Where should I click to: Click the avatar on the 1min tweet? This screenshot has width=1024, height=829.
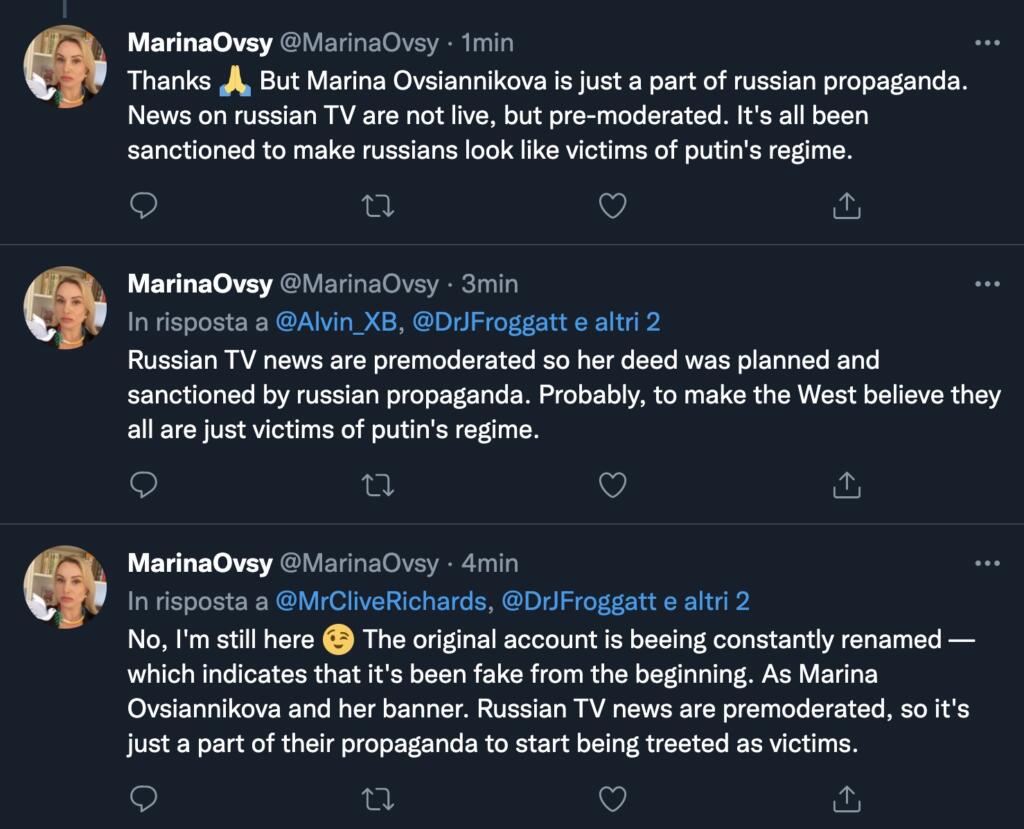click(x=65, y=66)
